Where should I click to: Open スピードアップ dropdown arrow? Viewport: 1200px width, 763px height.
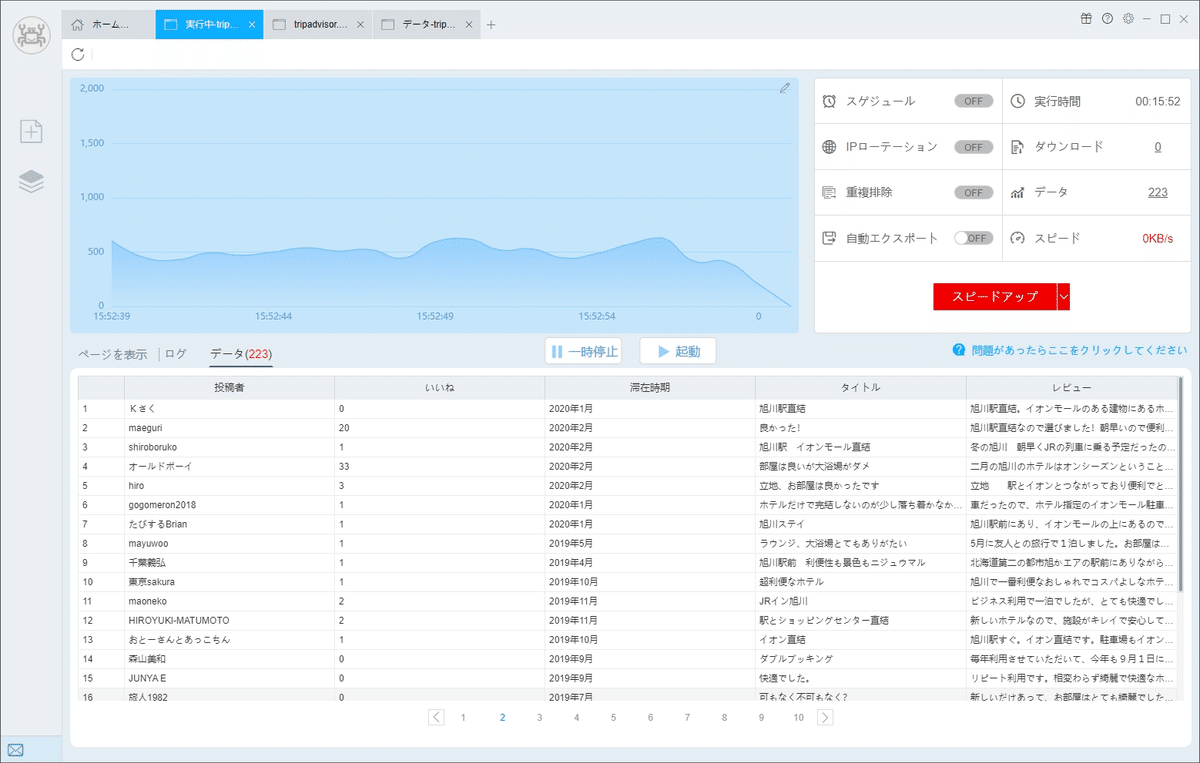[x=1064, y=296]
